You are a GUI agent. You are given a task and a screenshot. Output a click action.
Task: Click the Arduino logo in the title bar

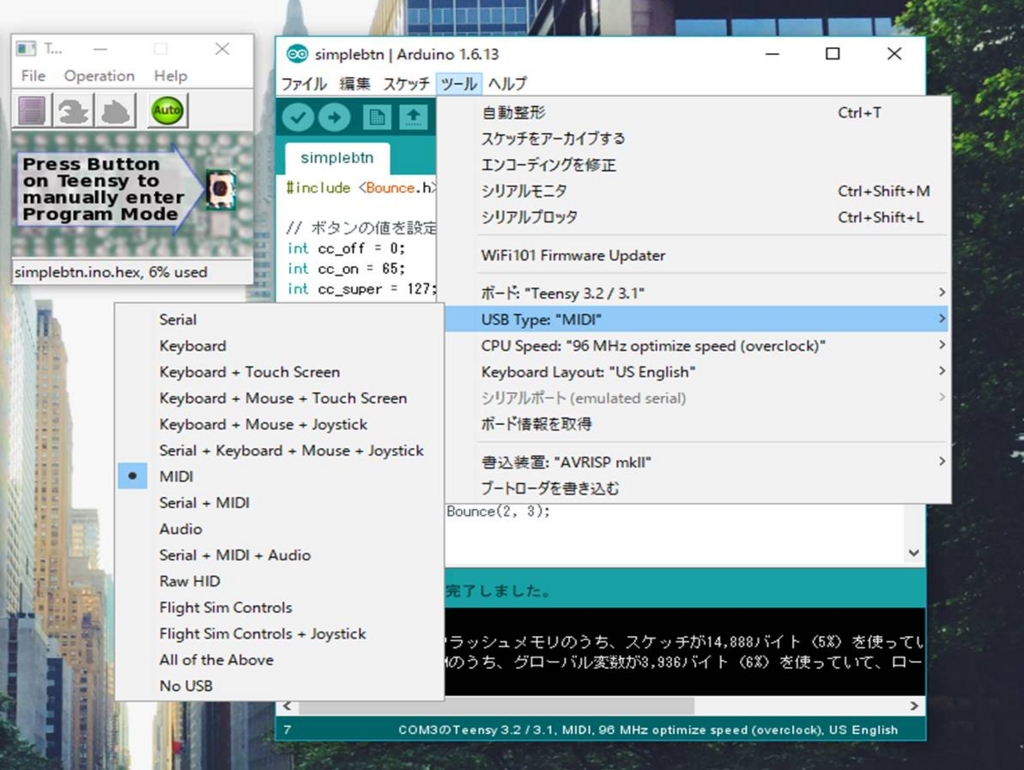click(x=297, y=54)
